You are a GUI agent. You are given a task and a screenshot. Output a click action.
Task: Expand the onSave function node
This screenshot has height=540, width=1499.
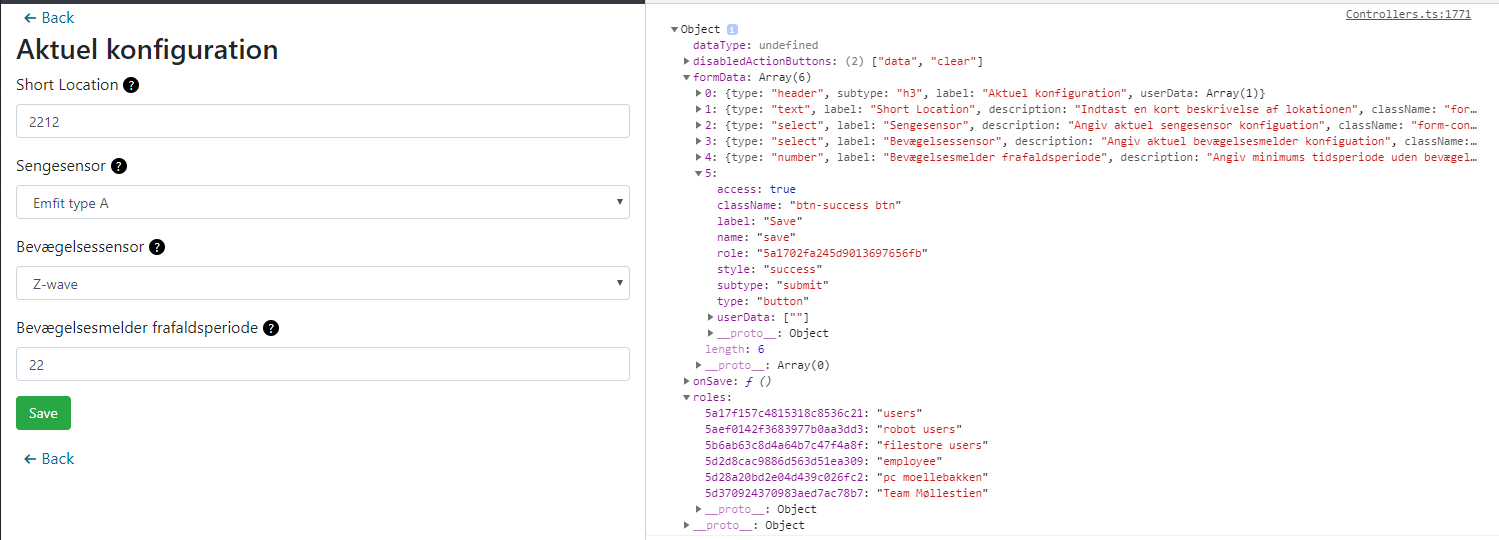[687, 382]
